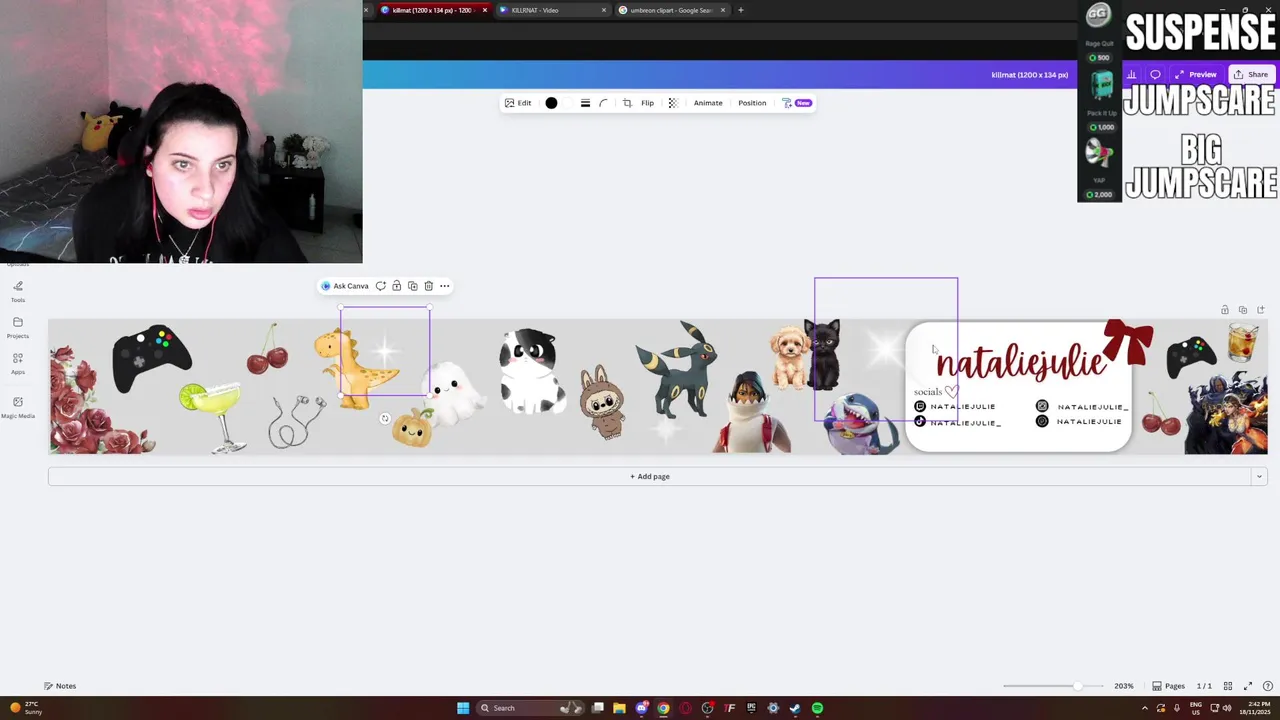1280x720 pixels.
Task: Click comment icon on floating toolbar
Action: [381, 286]
